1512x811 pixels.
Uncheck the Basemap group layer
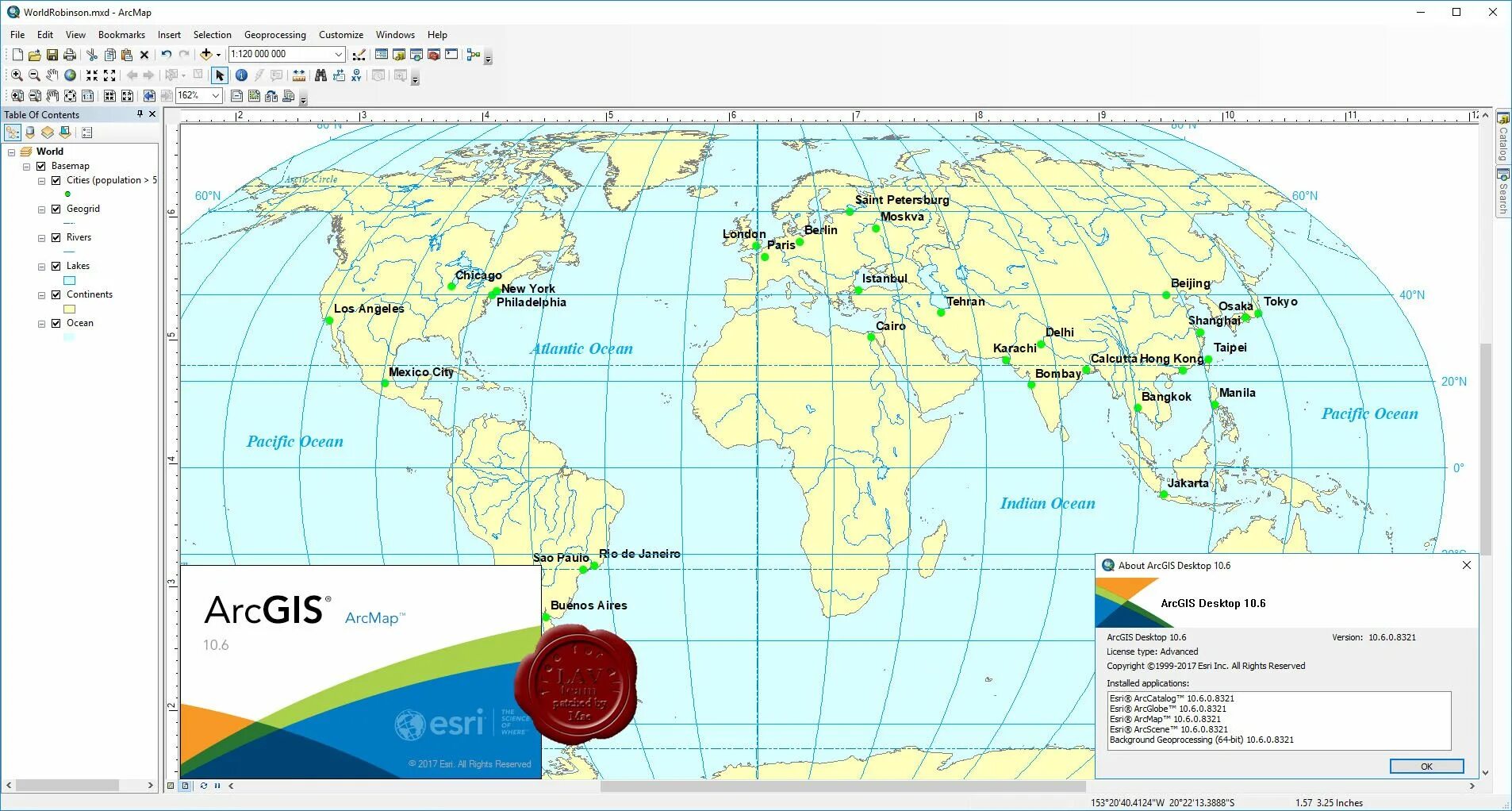pyautogui.click(x=41, y=166)
